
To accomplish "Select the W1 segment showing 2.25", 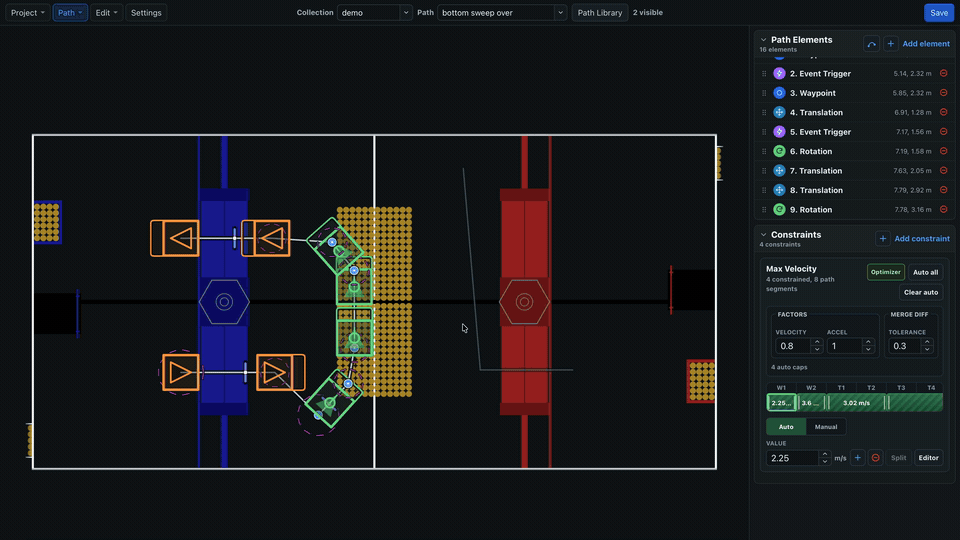I will 781,403.
